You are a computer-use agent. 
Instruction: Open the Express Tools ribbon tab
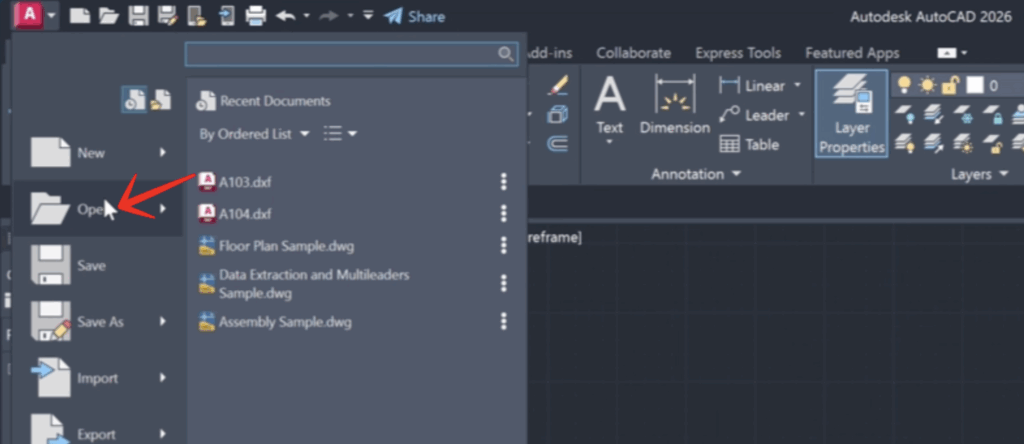(737, 53)
